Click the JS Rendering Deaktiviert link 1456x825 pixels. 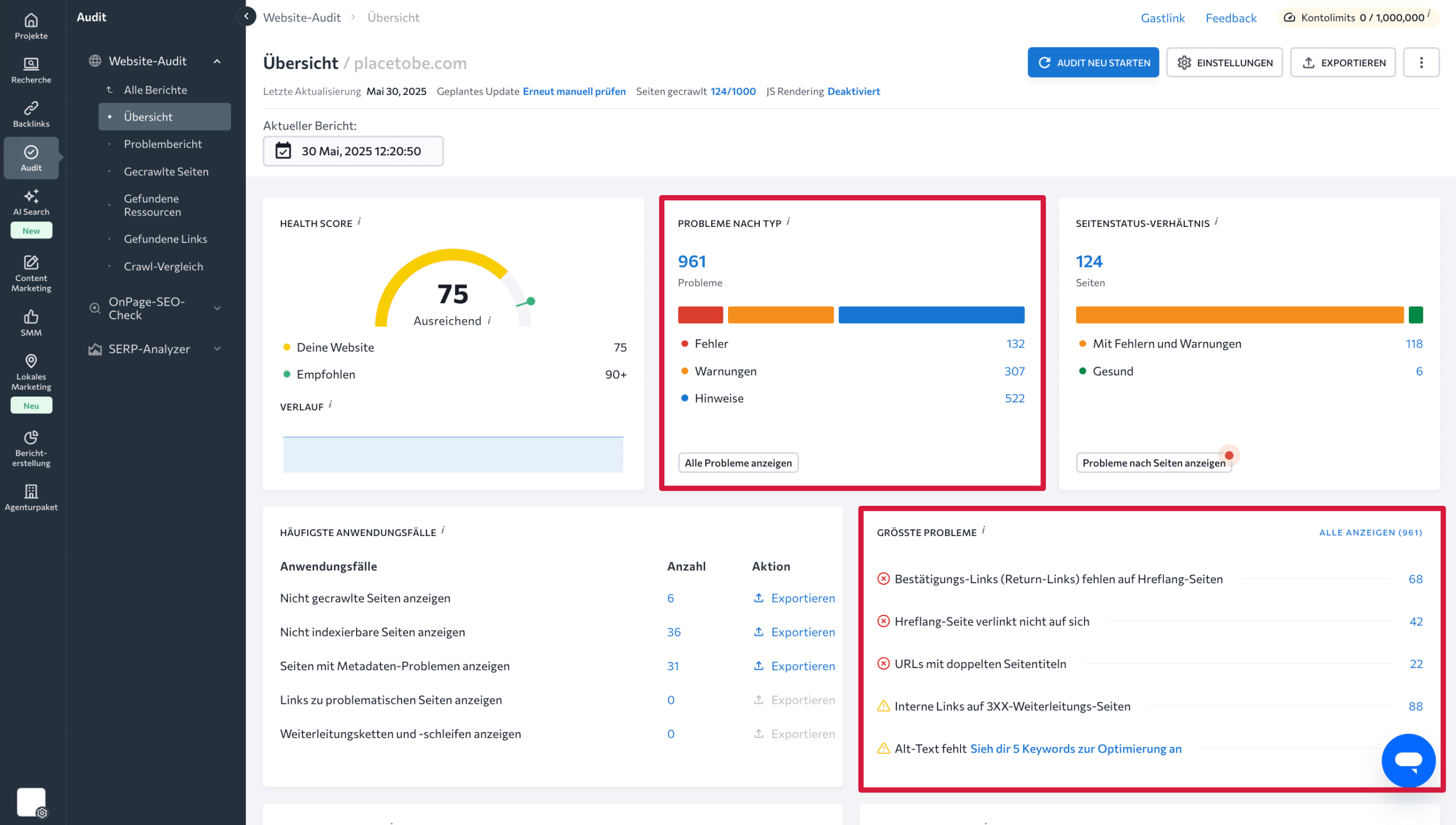pyautogui.click(x=853, y=92)
